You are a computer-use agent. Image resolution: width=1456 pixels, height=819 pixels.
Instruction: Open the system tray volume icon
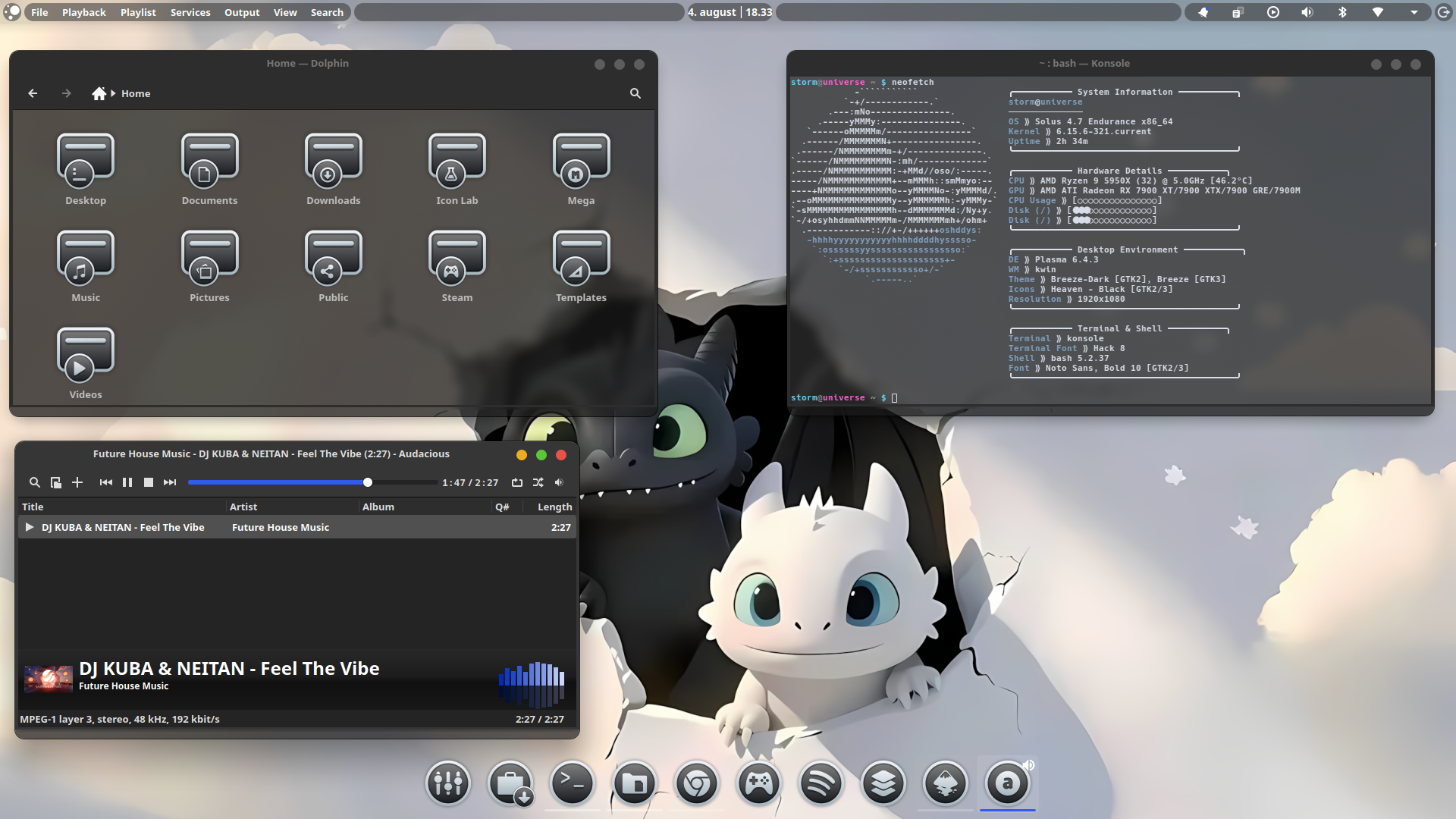[1307, 12]
